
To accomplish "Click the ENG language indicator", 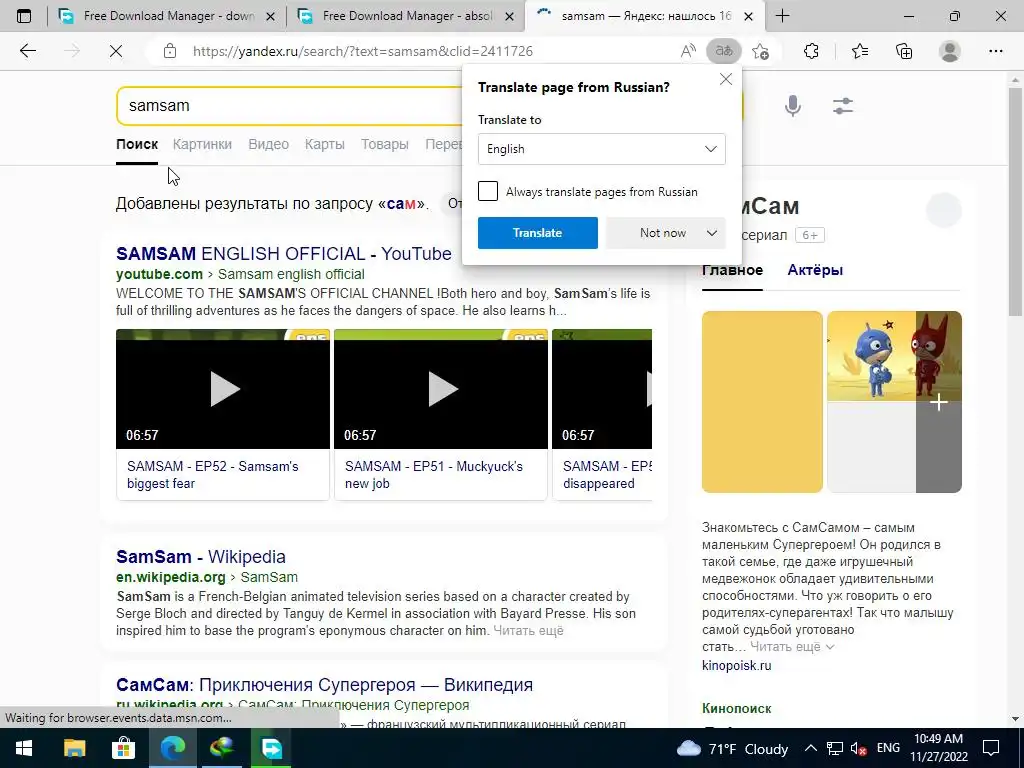I will point(888,748).
